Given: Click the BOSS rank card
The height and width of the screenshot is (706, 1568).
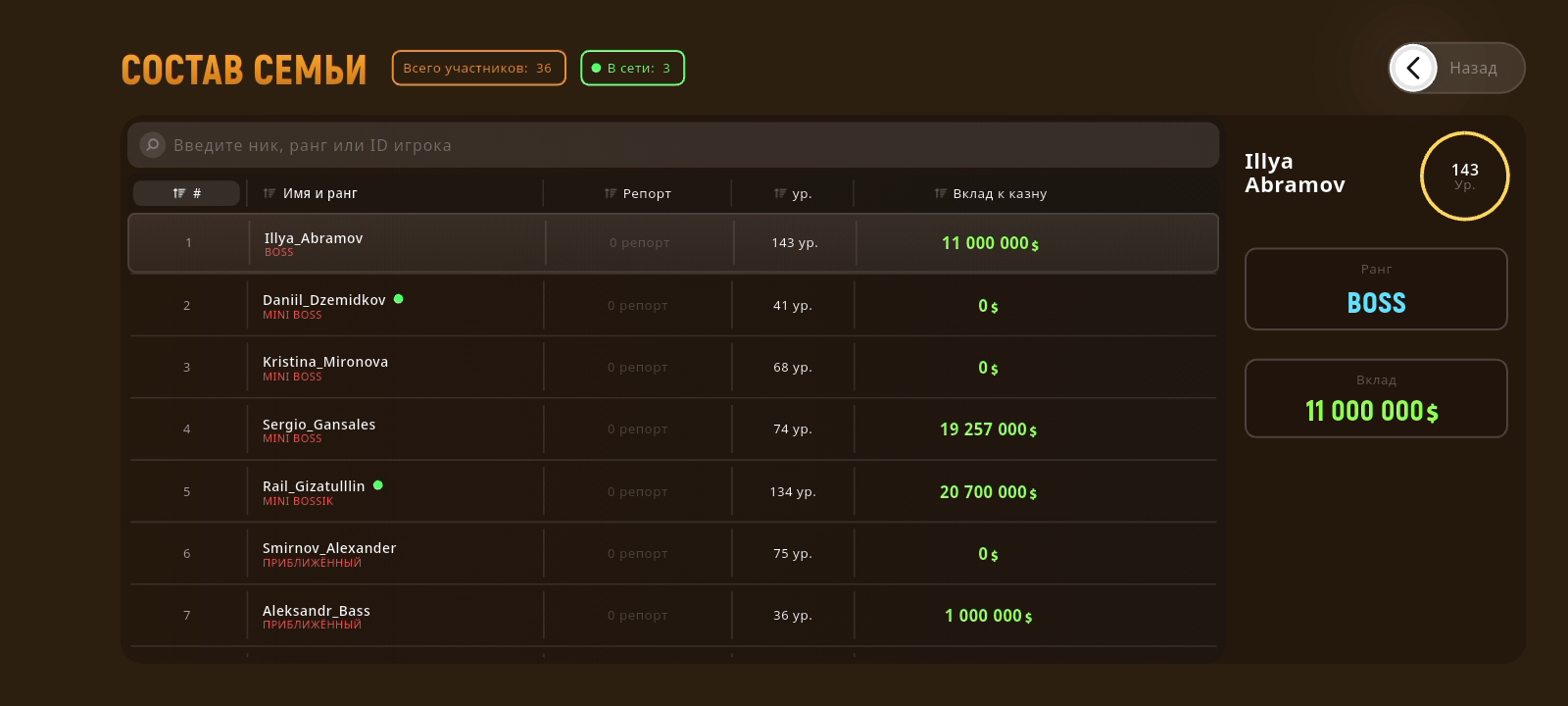Looking at the screenshot, I should coord(1376,289).
